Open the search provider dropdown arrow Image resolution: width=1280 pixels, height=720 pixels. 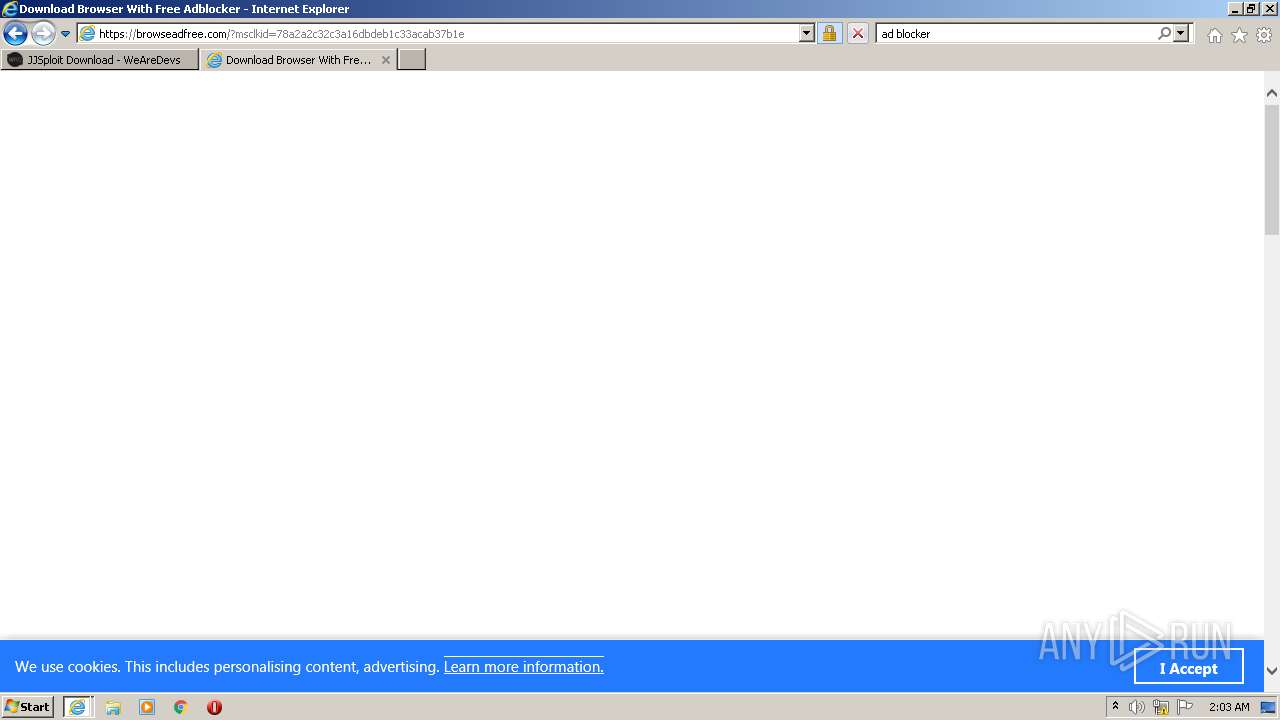1181,33
